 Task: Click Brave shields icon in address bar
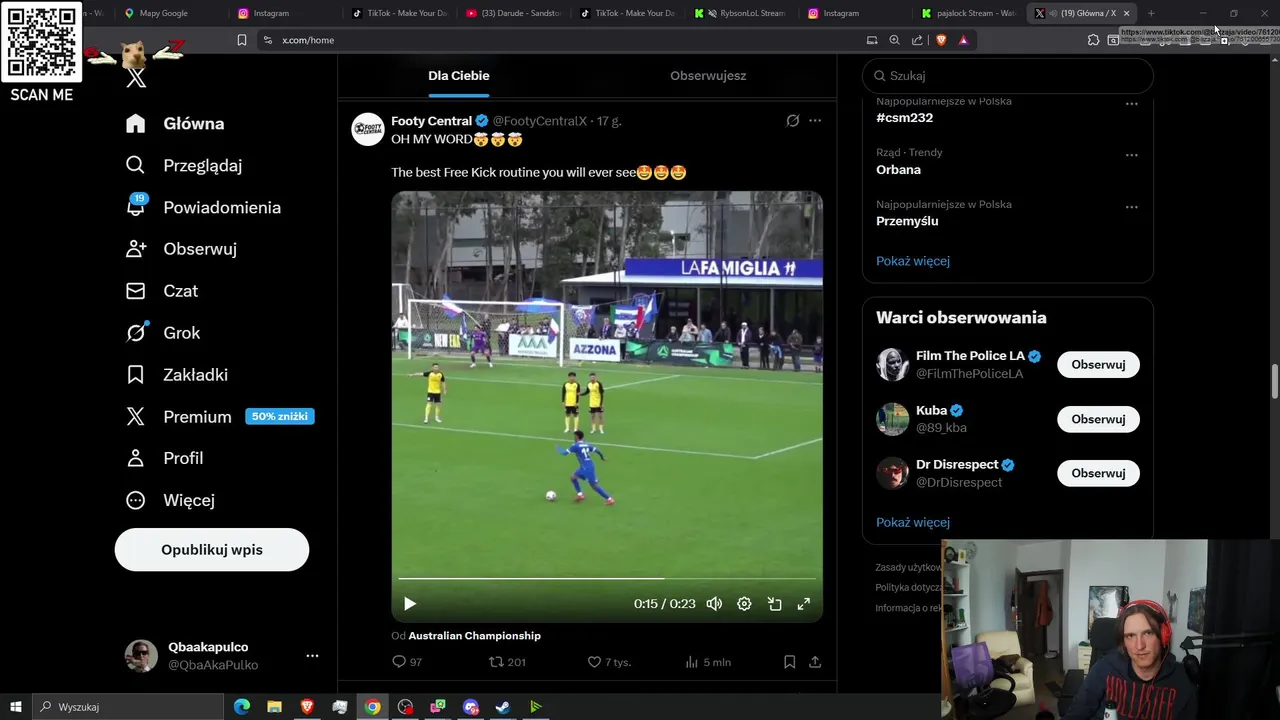[941, 40]
